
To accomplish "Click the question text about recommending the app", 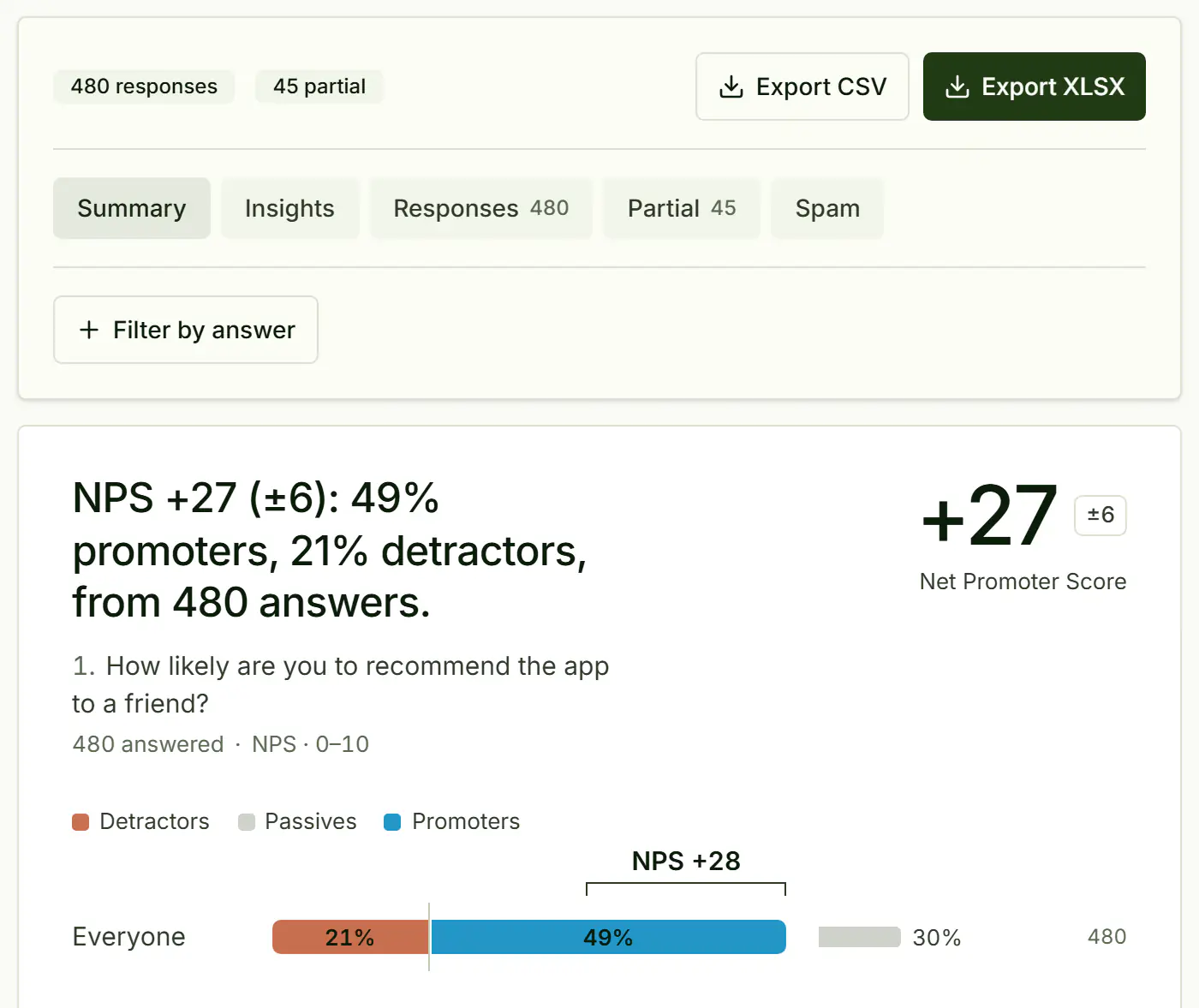I will point(341,684).
